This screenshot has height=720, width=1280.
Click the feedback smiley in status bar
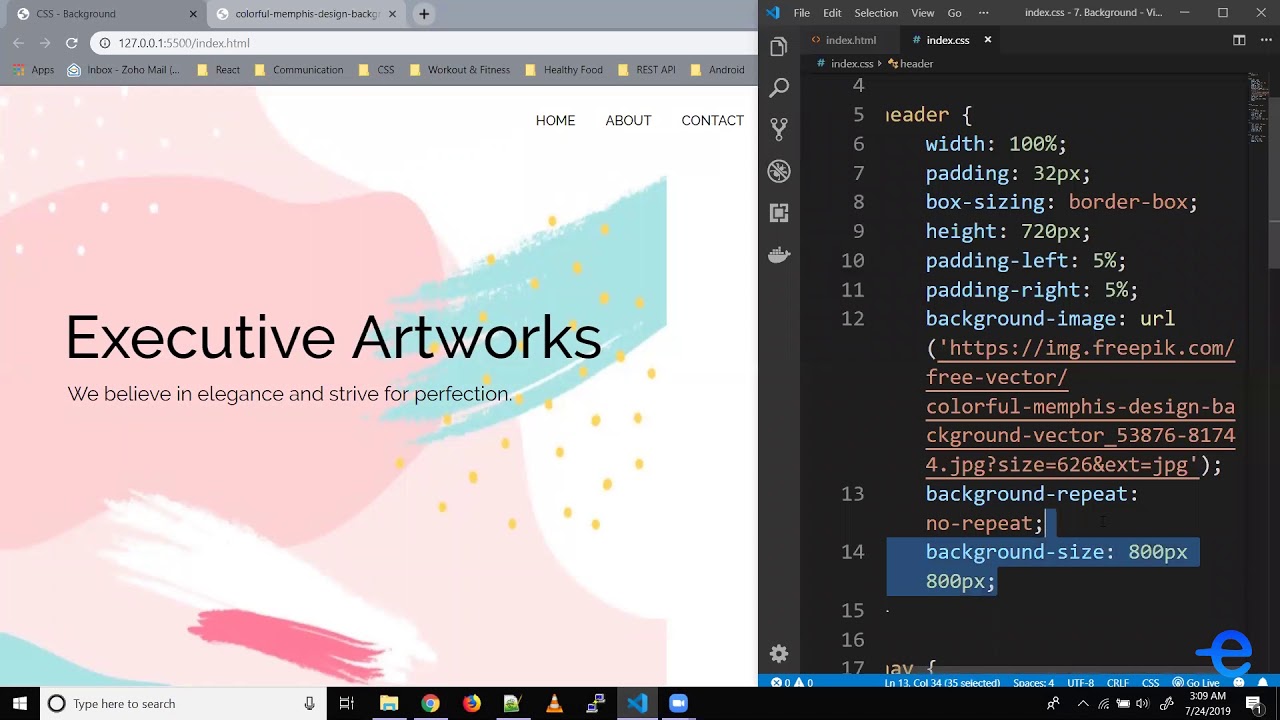(x=1238, y=683)
